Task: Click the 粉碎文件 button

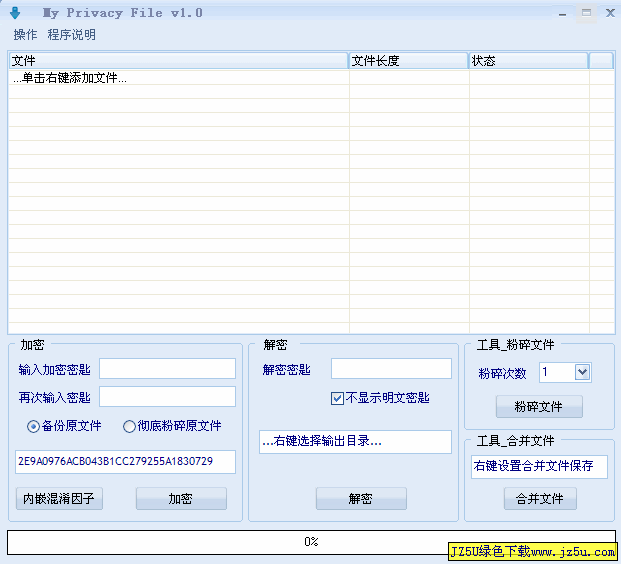Action: point(539,406)
